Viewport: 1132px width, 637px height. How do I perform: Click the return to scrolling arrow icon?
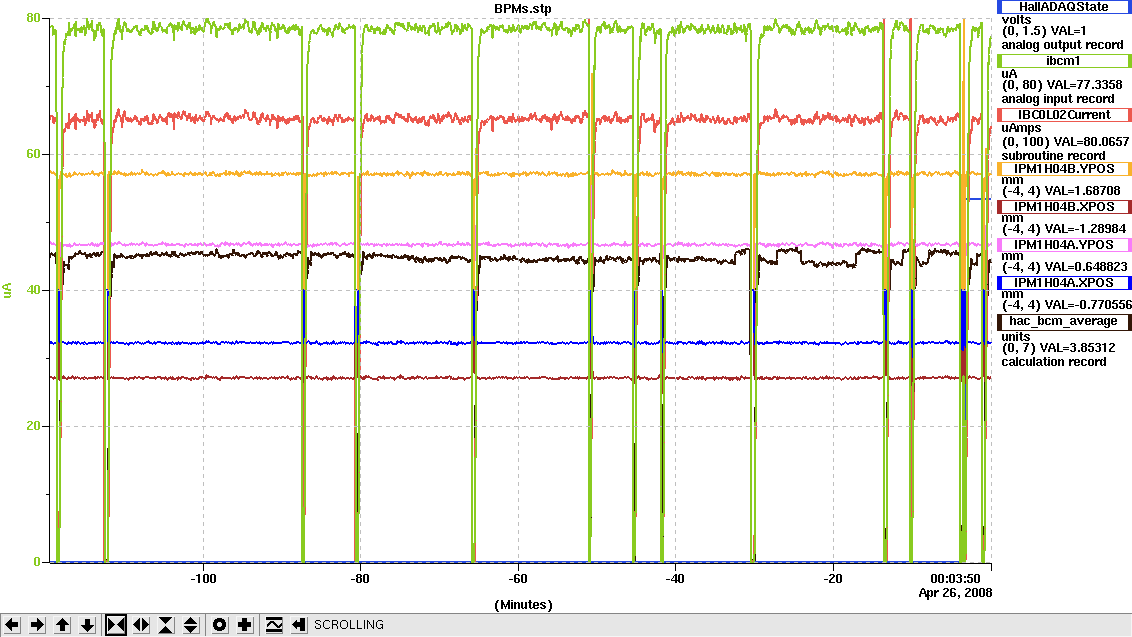pyautogui.click(x=298, y=625)
